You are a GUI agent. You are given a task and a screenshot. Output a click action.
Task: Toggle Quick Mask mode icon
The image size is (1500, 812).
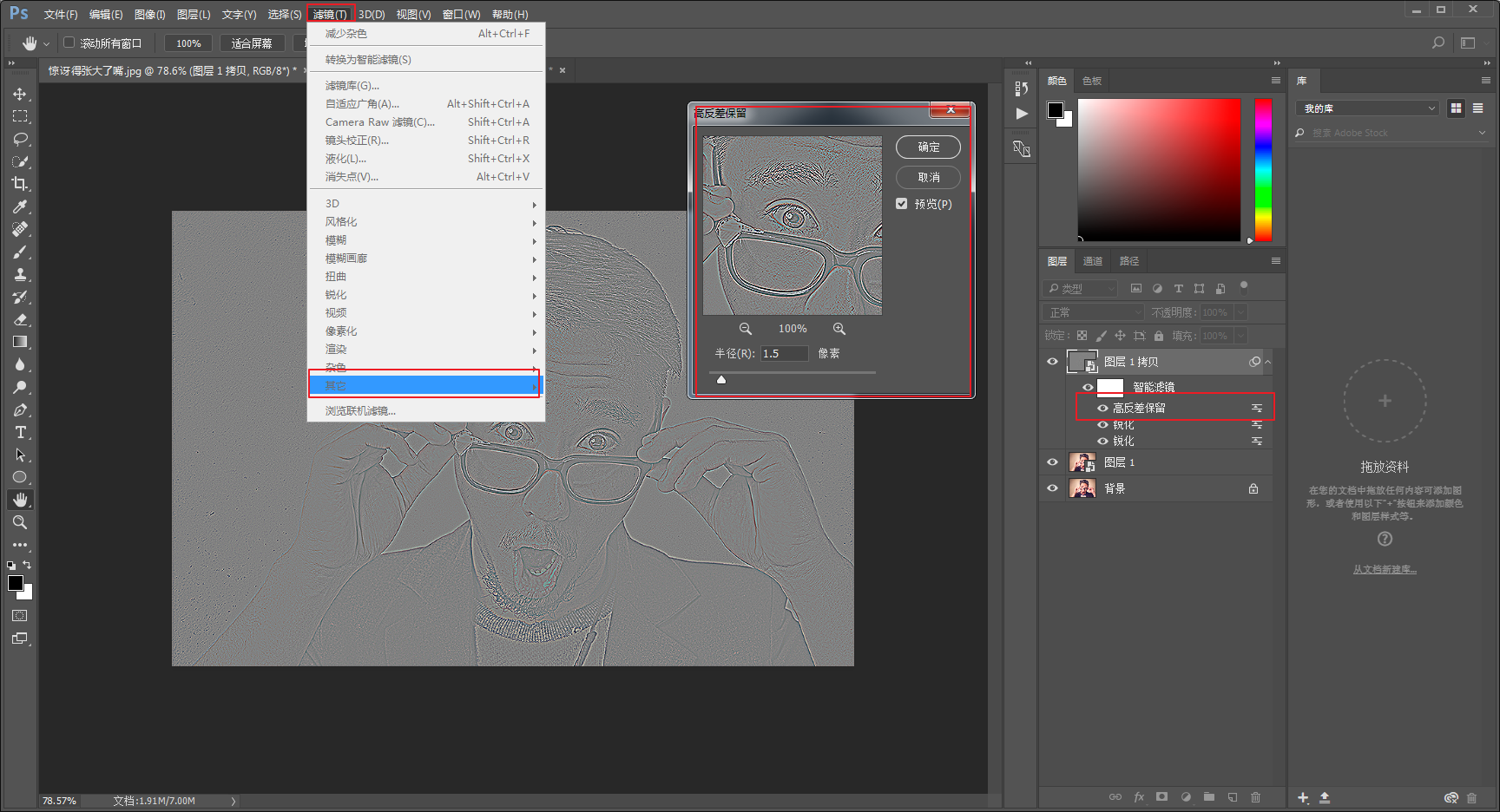point(19,616)
